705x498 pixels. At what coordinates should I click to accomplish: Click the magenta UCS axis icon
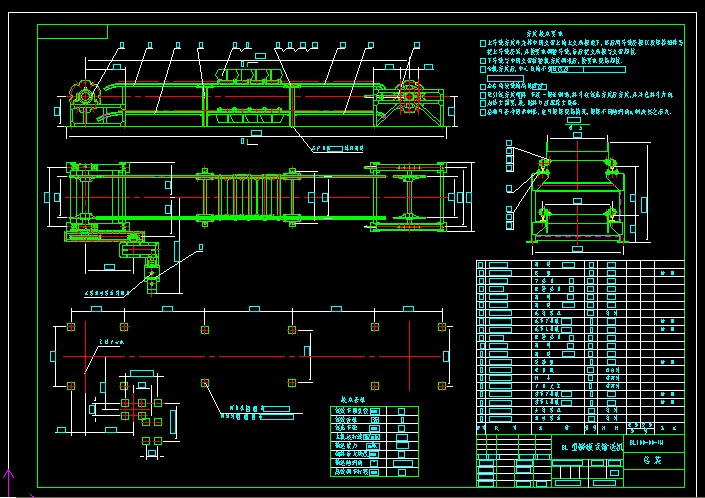coord(9,481)
